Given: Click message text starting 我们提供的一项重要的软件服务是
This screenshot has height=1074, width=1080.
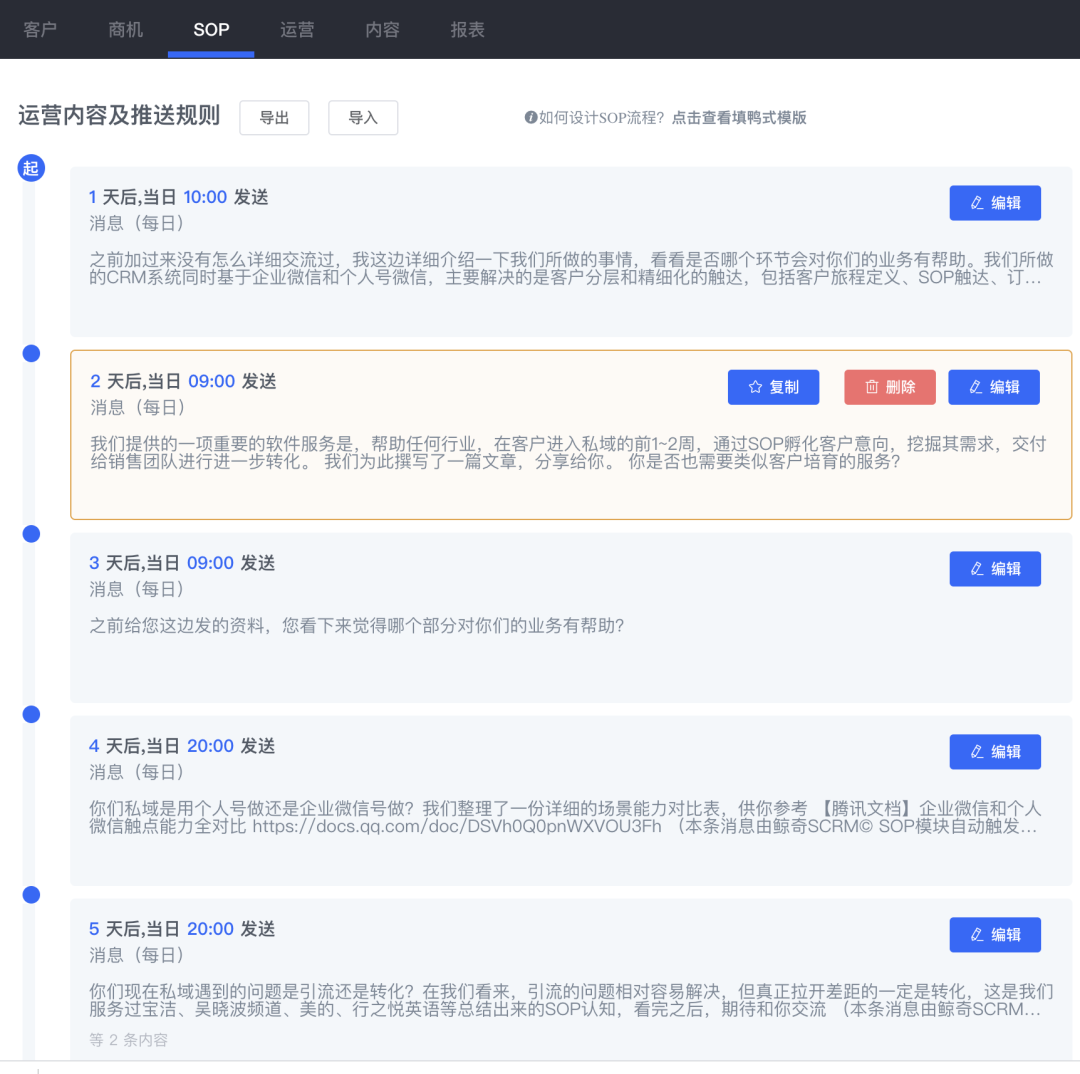Looking at the screenshot, I should [568, 453].
